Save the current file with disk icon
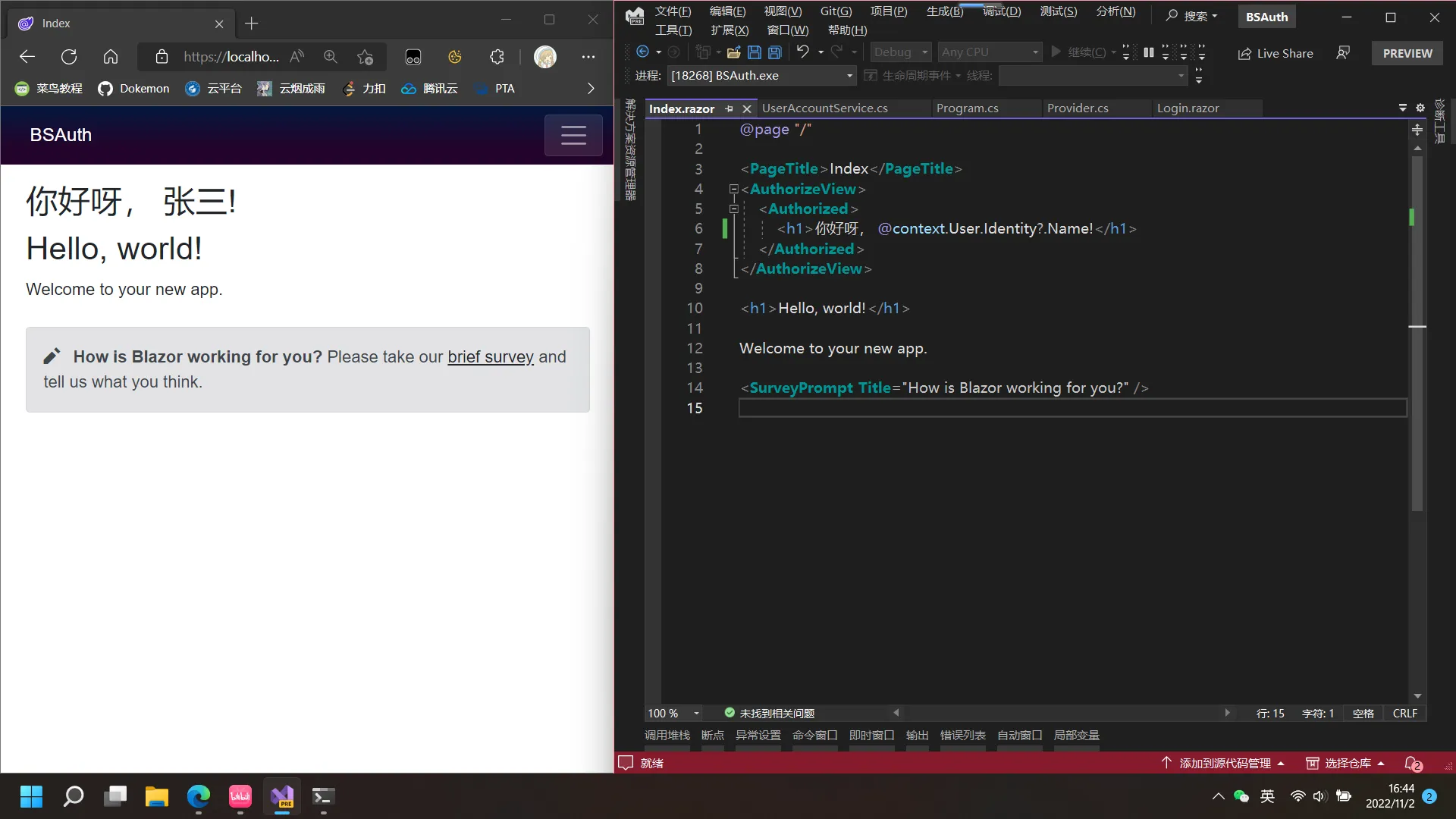The height and width of the screenshot is (819, 1456). coord(754,52)
